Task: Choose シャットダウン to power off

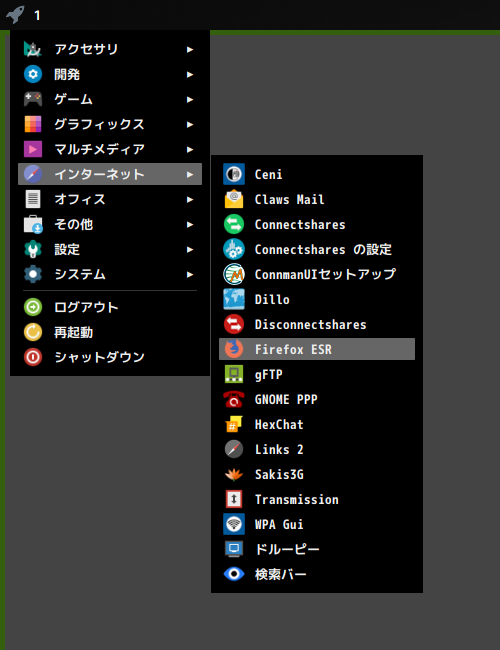Action: (x=110, y=357)
